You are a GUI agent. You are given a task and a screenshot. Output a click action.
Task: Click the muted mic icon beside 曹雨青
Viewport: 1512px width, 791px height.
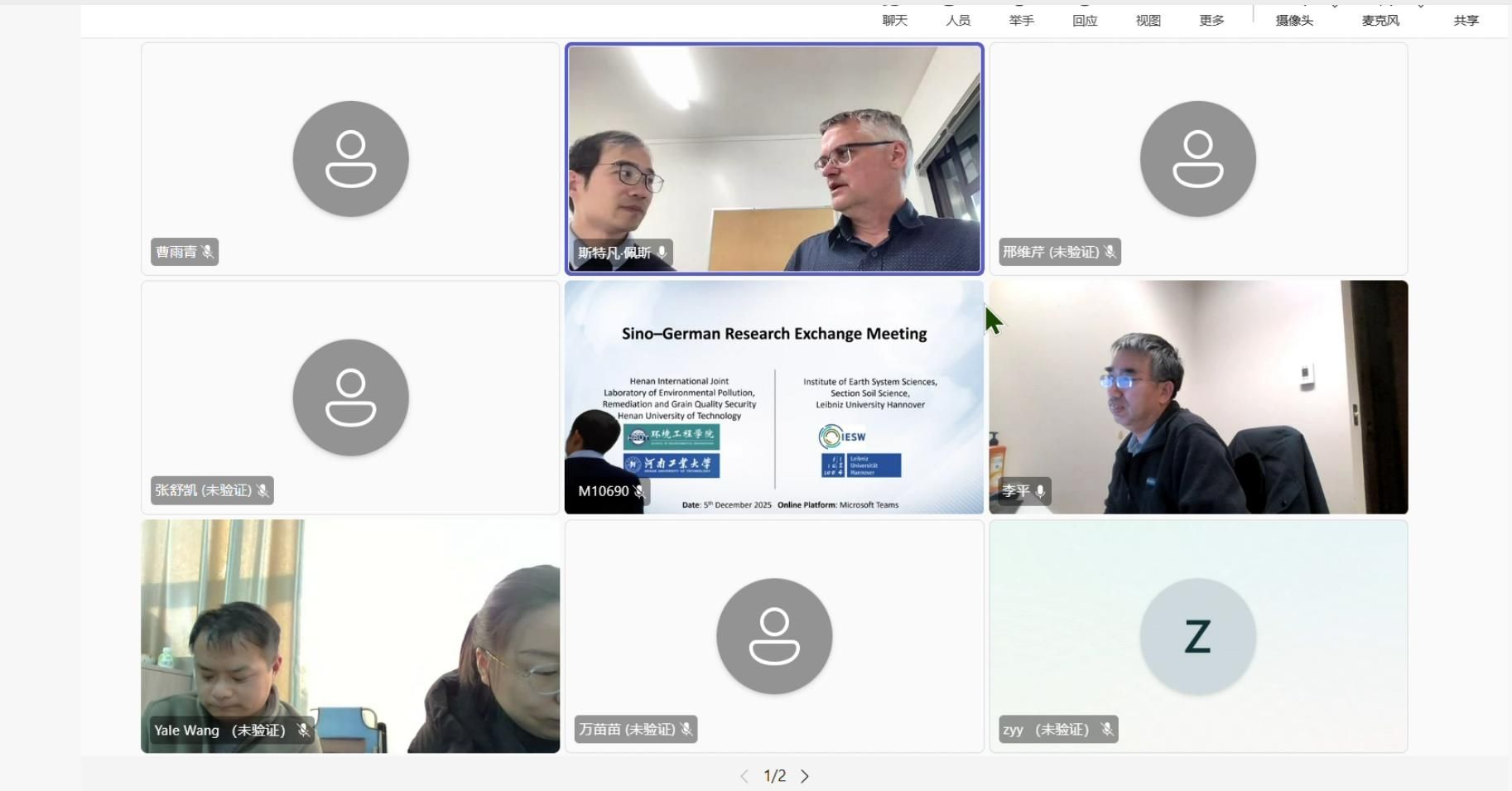(x=208, y=252)
